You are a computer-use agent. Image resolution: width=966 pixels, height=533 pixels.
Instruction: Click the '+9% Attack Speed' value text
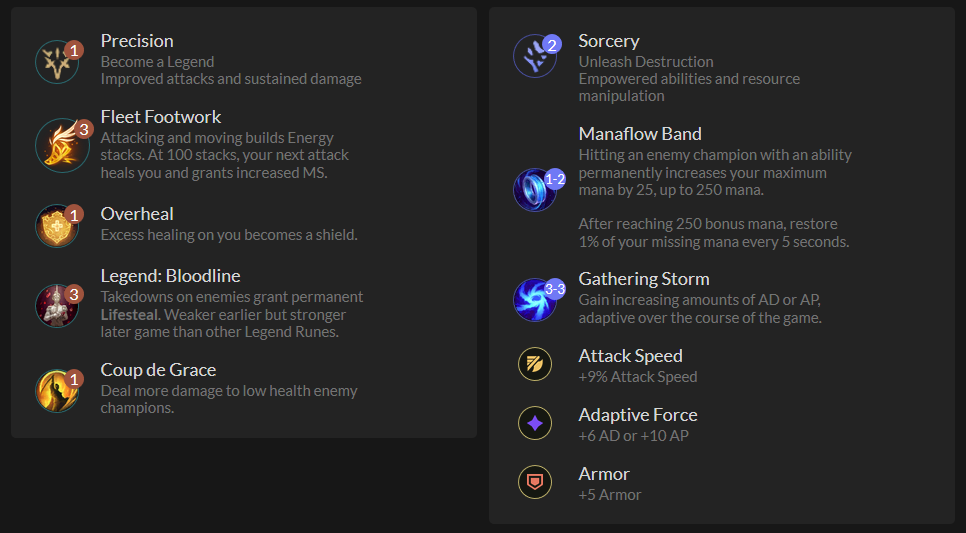tap(637, 377)
